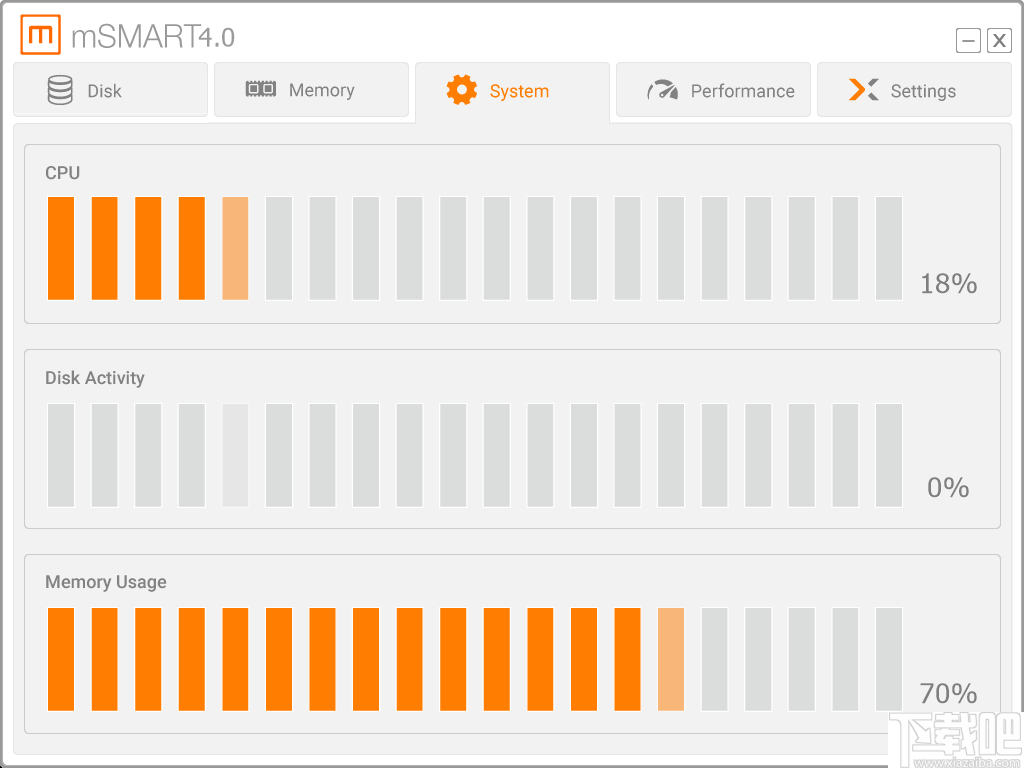Select the active System tab
The height and width of the screenshot is (768, 1024).
coord(513,90)
